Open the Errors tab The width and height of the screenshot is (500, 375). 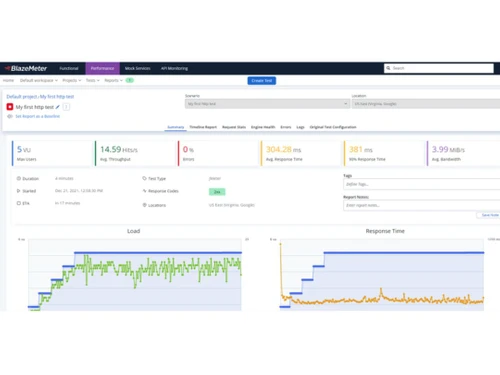286,127
